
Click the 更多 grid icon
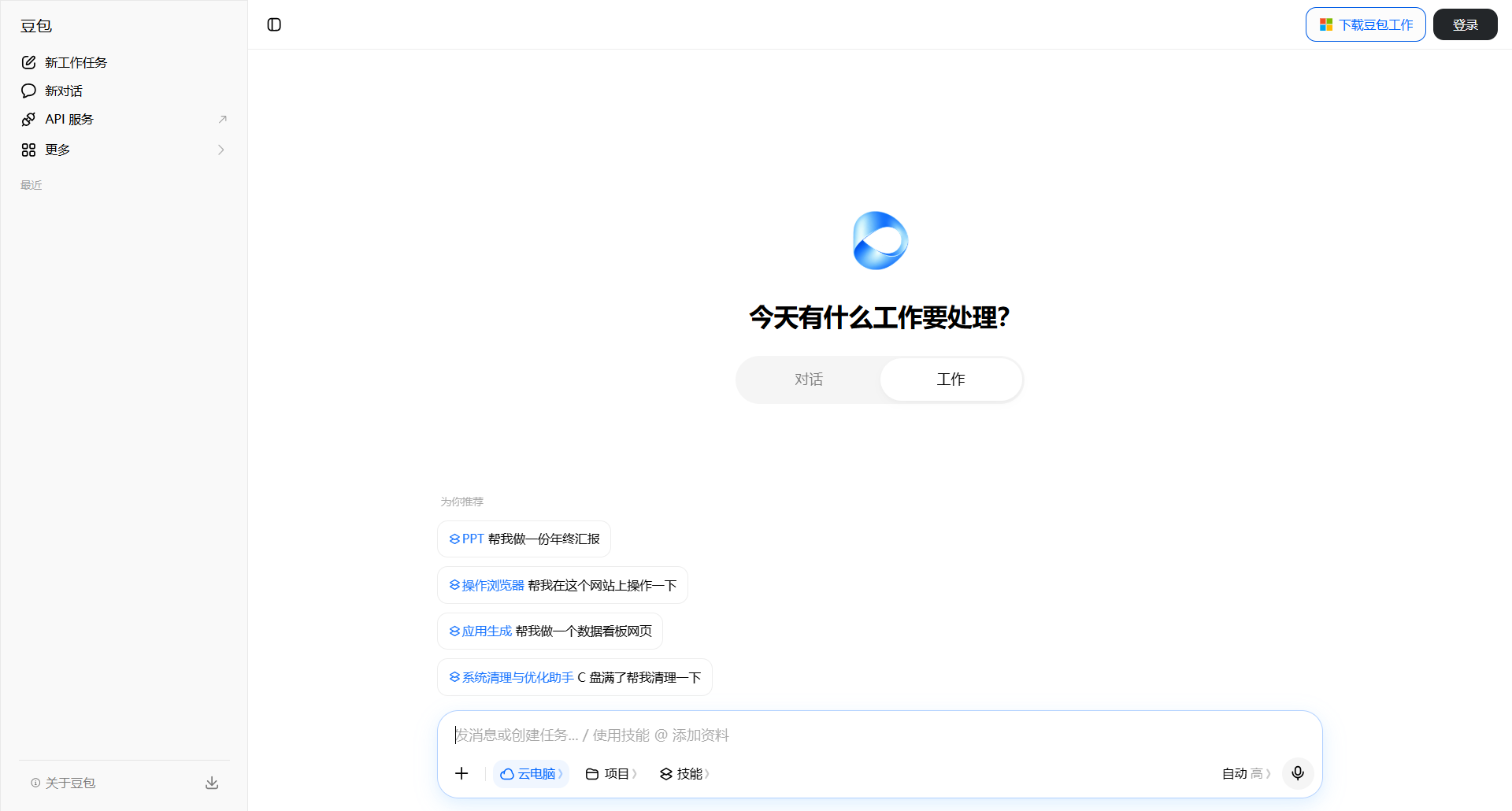[28, 150]
